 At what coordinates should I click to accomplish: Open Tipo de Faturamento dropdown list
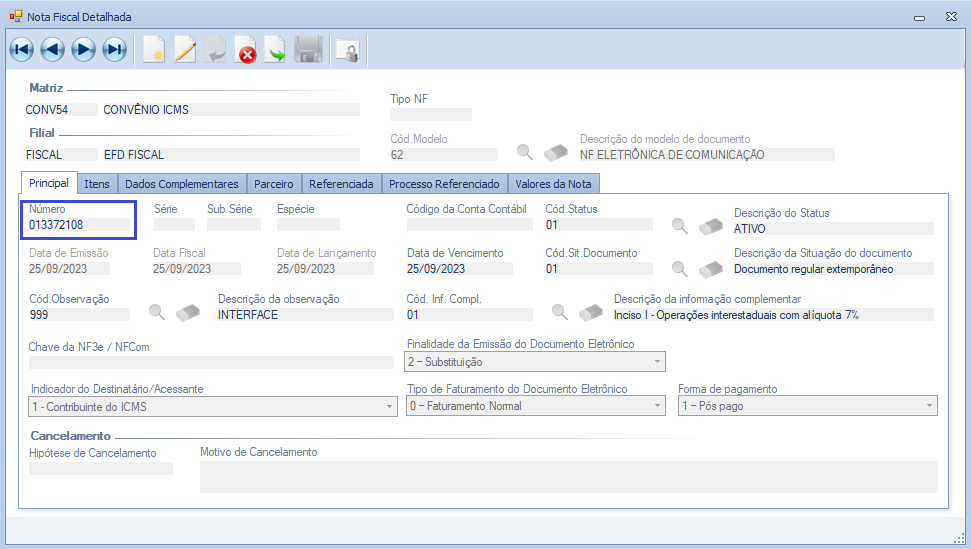[x=656, y=406]
